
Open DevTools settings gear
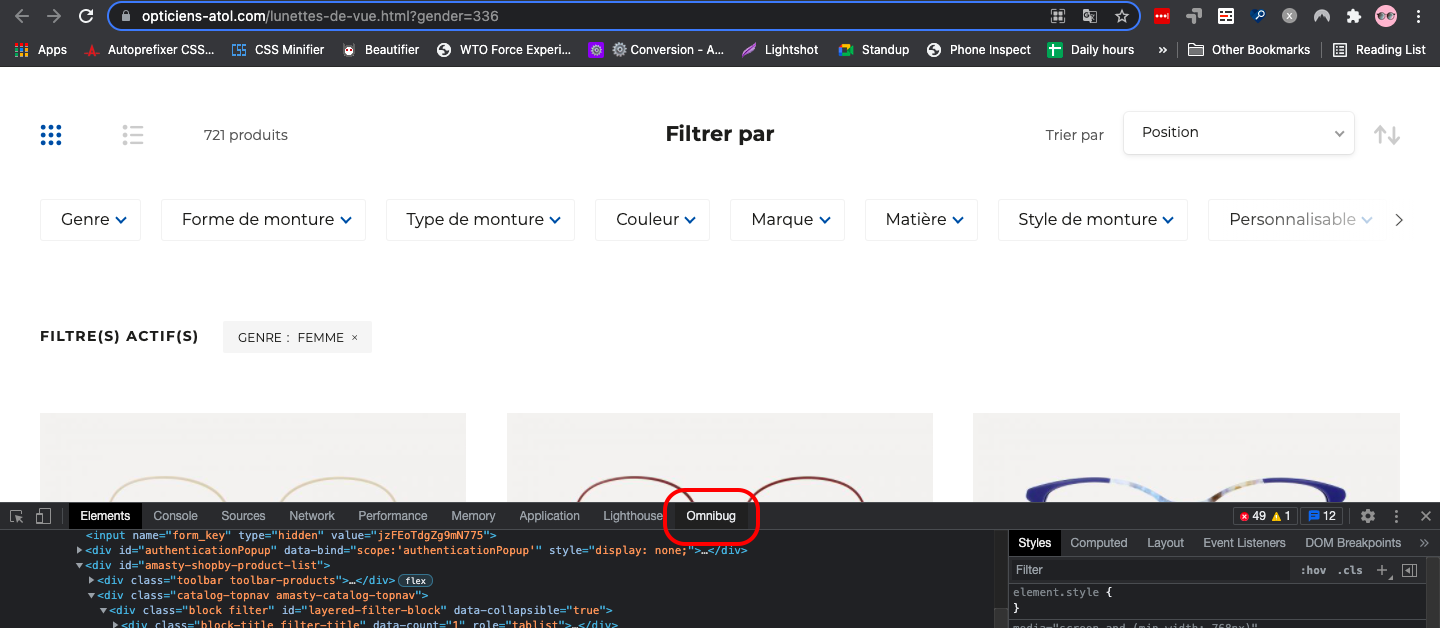click(x=1368, y=516)
